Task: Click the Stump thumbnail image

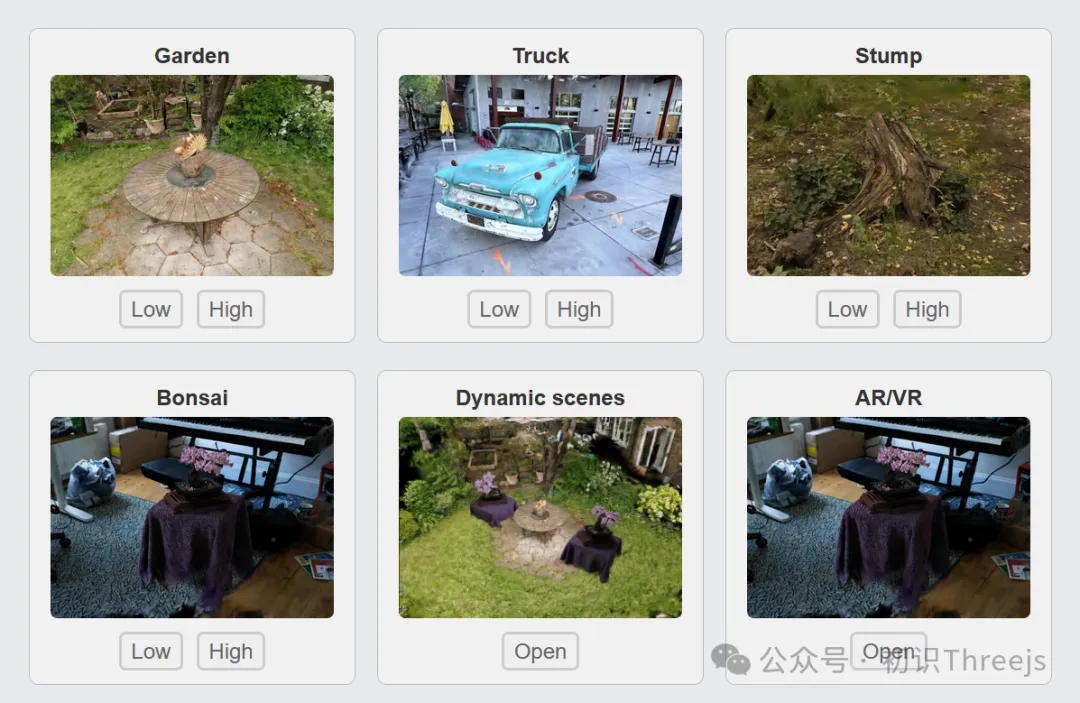Action: pos(889,176)
